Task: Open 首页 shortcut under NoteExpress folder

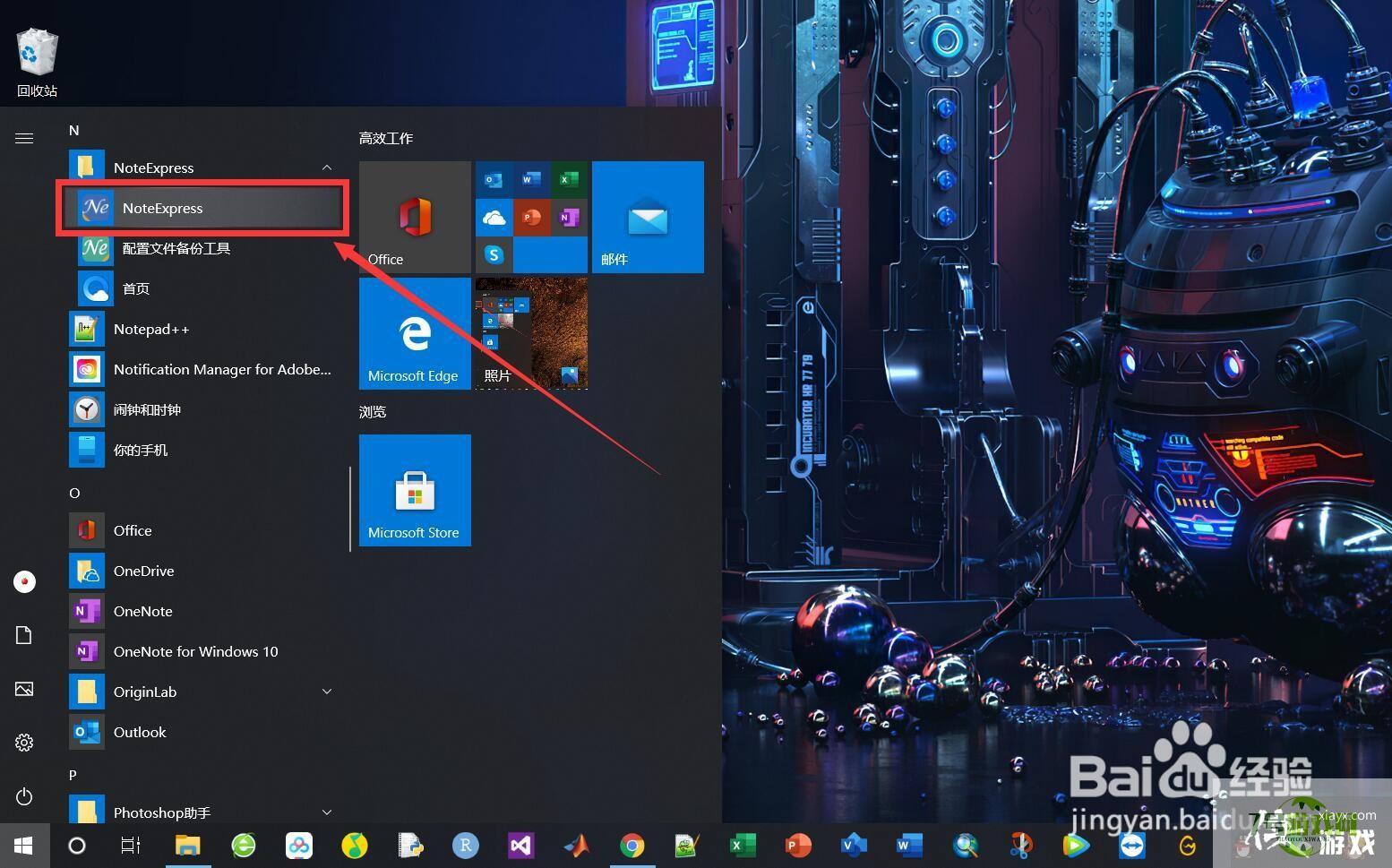Action: 202,288
